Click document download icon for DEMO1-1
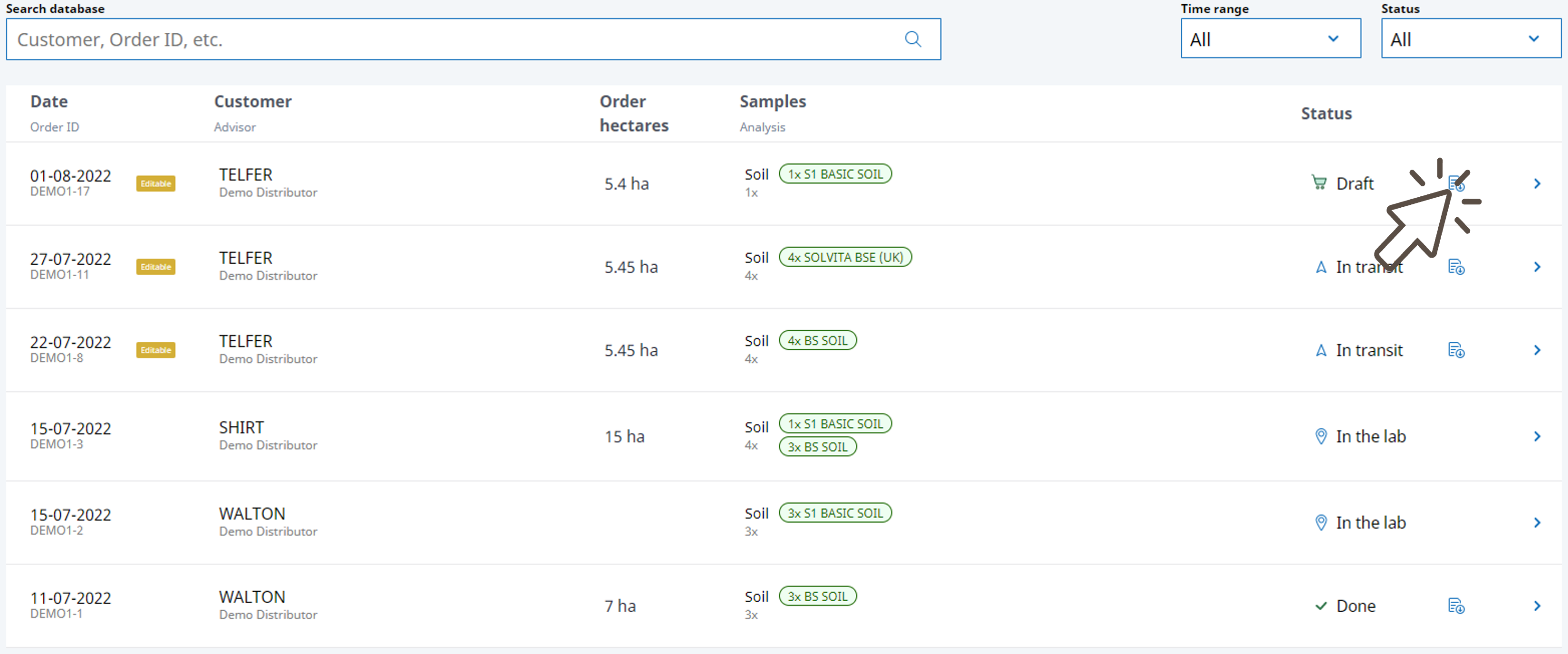The width and height of the screenshot is (1568, 654). pyautogui.click(x=1456, y=606)
